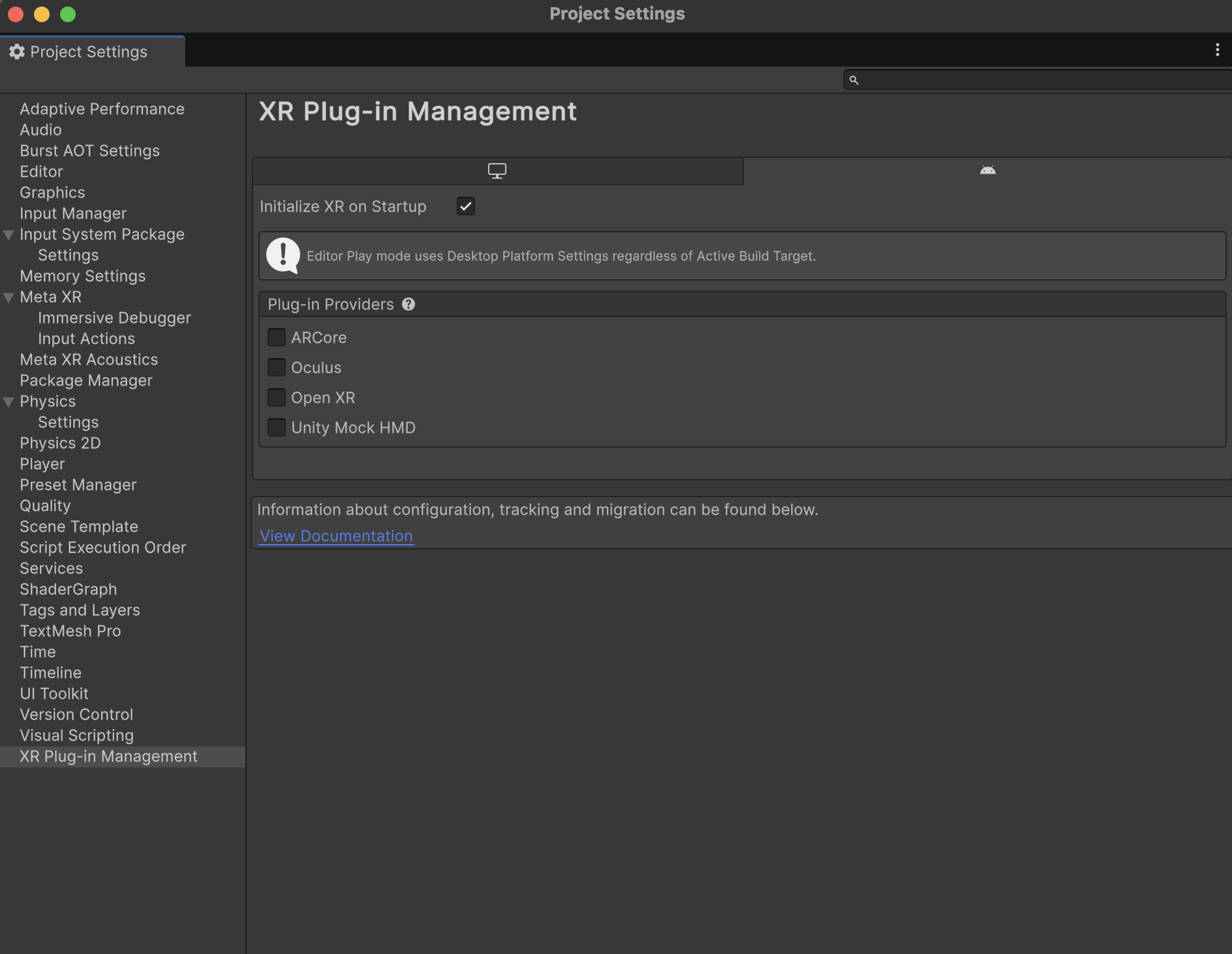1232x954 pixels.
Task: Enable the Oculus plug-in provider
Action: point(277,367)
